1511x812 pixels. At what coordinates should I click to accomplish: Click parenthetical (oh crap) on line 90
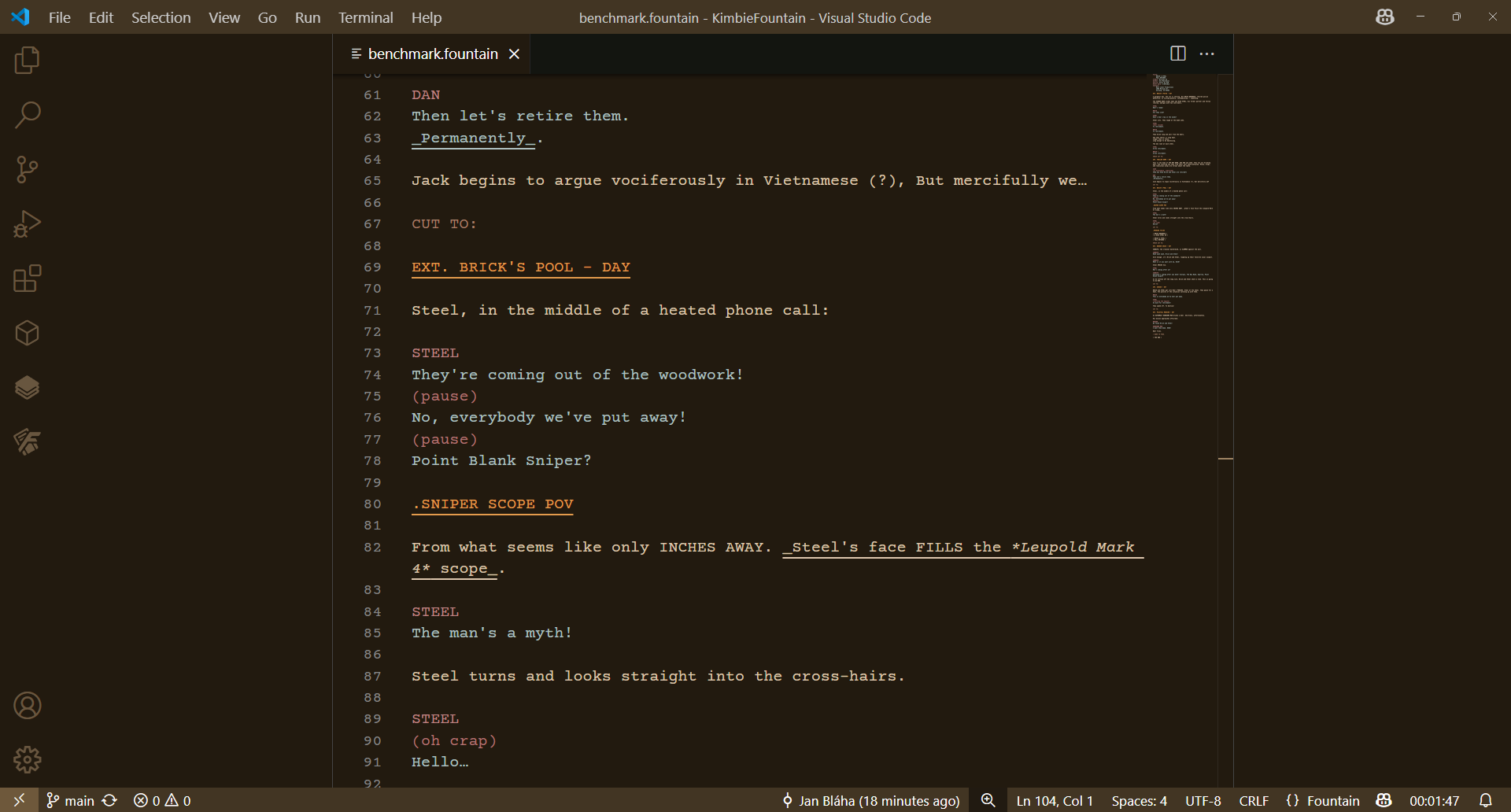(454, 740)
